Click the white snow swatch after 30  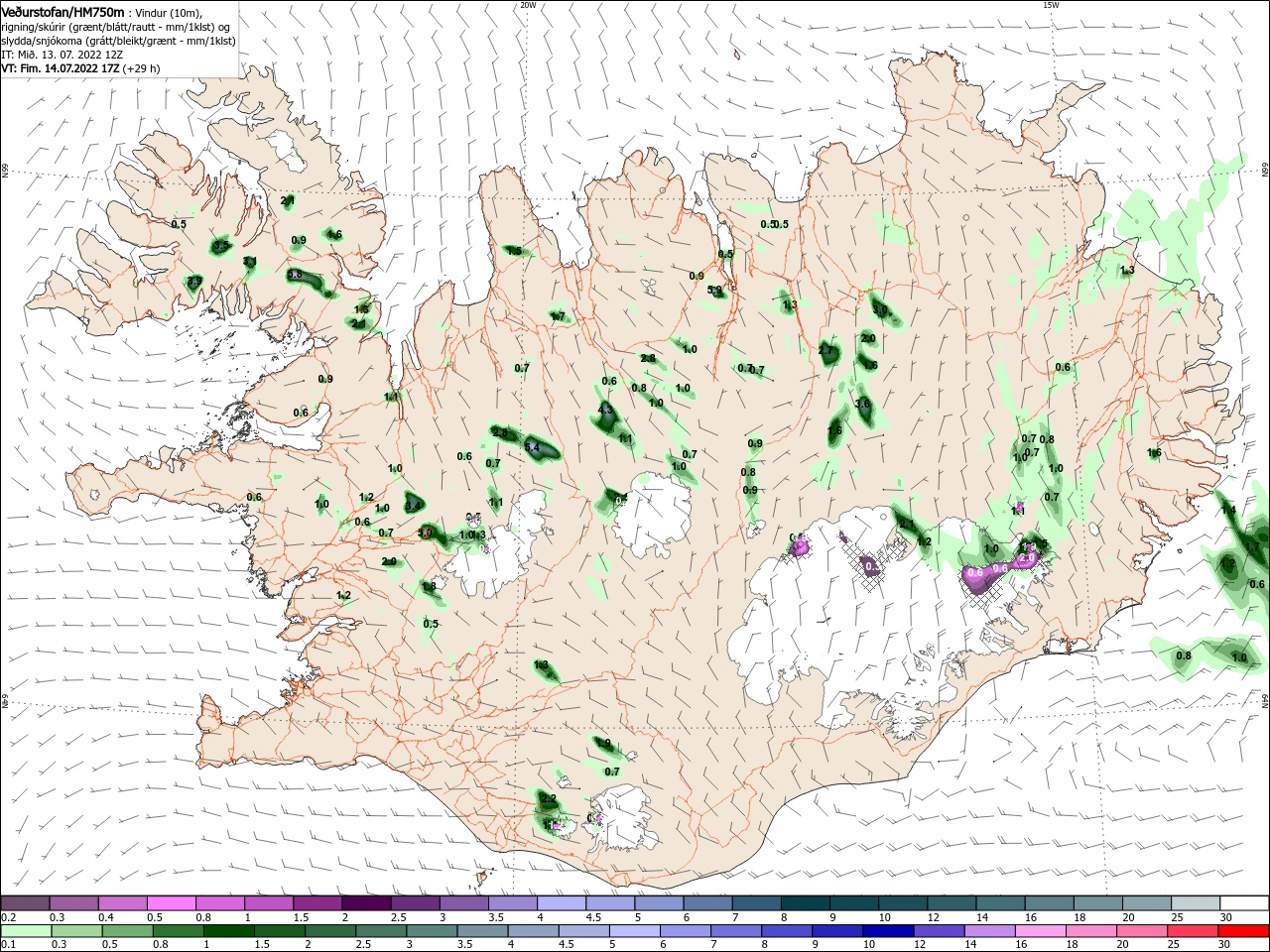pyautogui.click(x=1244, y=903)
